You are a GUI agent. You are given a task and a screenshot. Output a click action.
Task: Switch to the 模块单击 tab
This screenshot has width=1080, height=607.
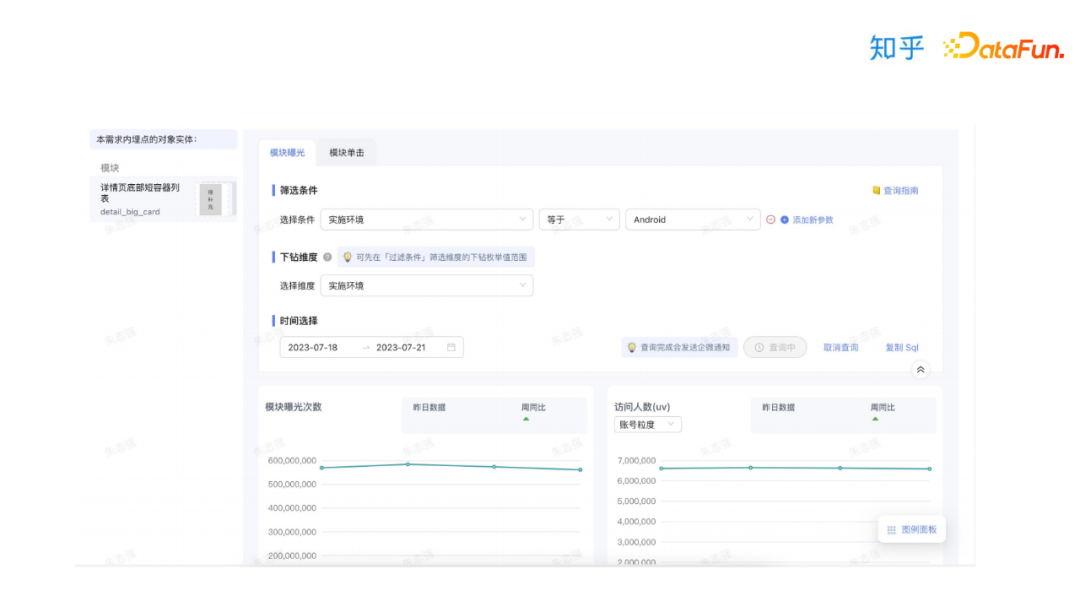[x=347, y=153]
